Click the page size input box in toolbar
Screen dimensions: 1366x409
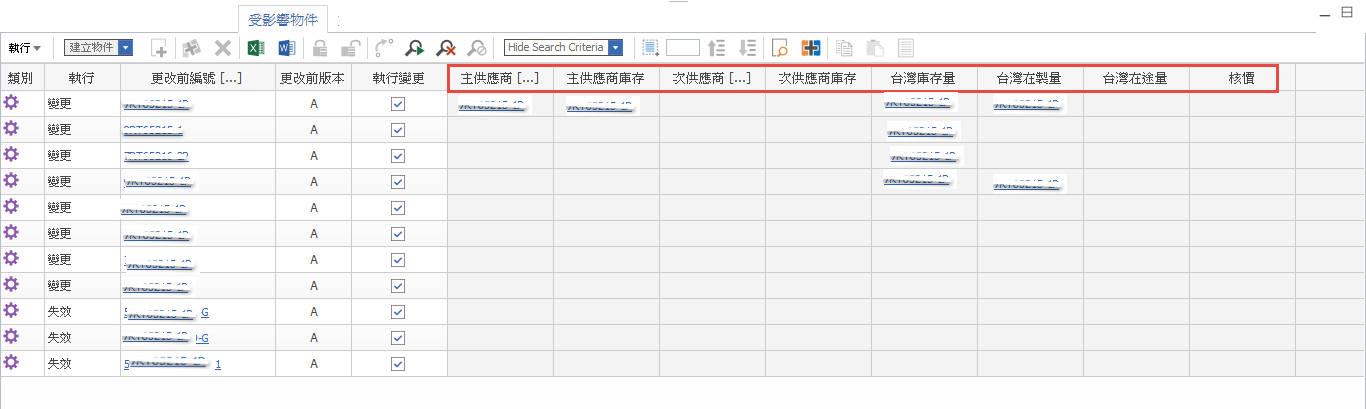[x=682, y=48]
